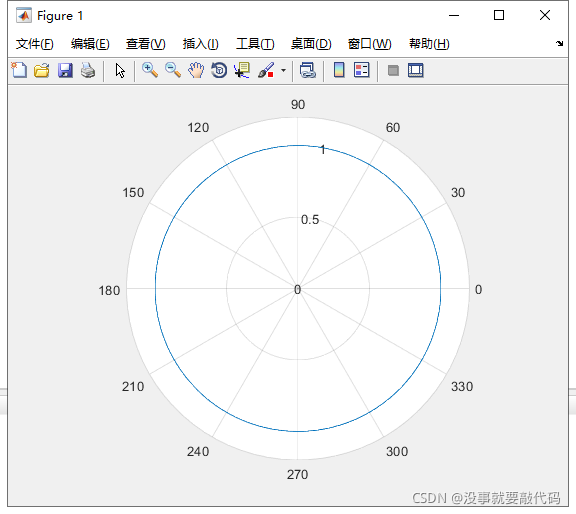576x514 pixels.
Task: Select the Rotate 3D tool
Action: click(x=219, y=70)
